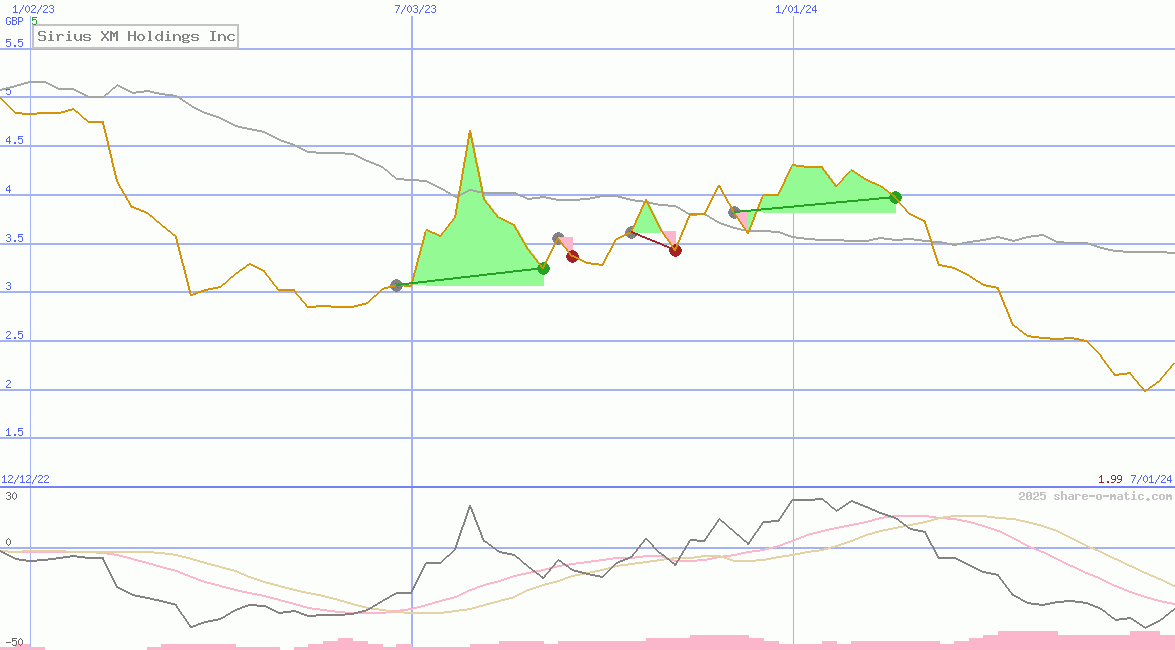This screenshot has height=650, width=1175.
Task: Click the red 1.99 closing price label
Action: [x=1108, y=479]
